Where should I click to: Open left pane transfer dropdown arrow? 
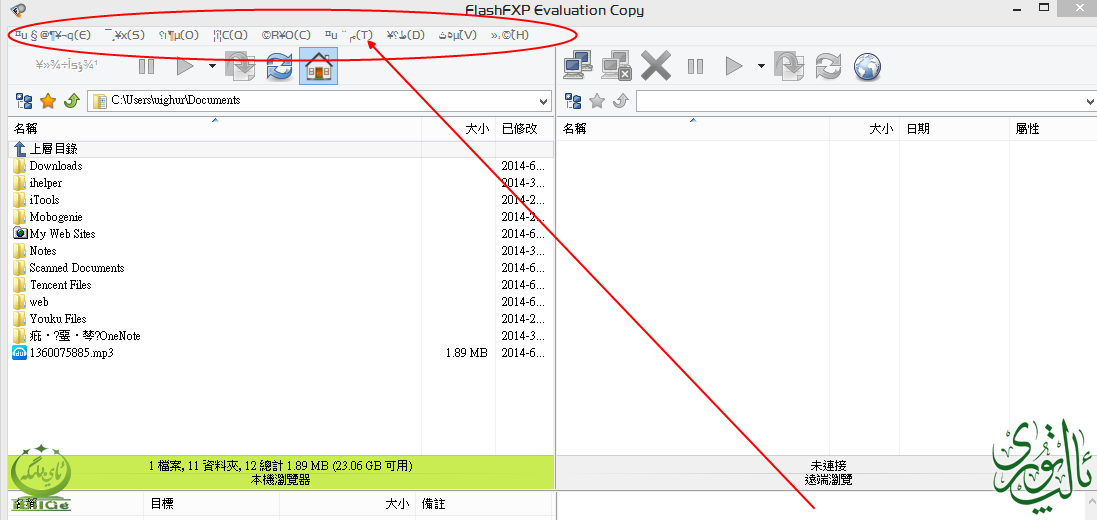pos(212,66)
